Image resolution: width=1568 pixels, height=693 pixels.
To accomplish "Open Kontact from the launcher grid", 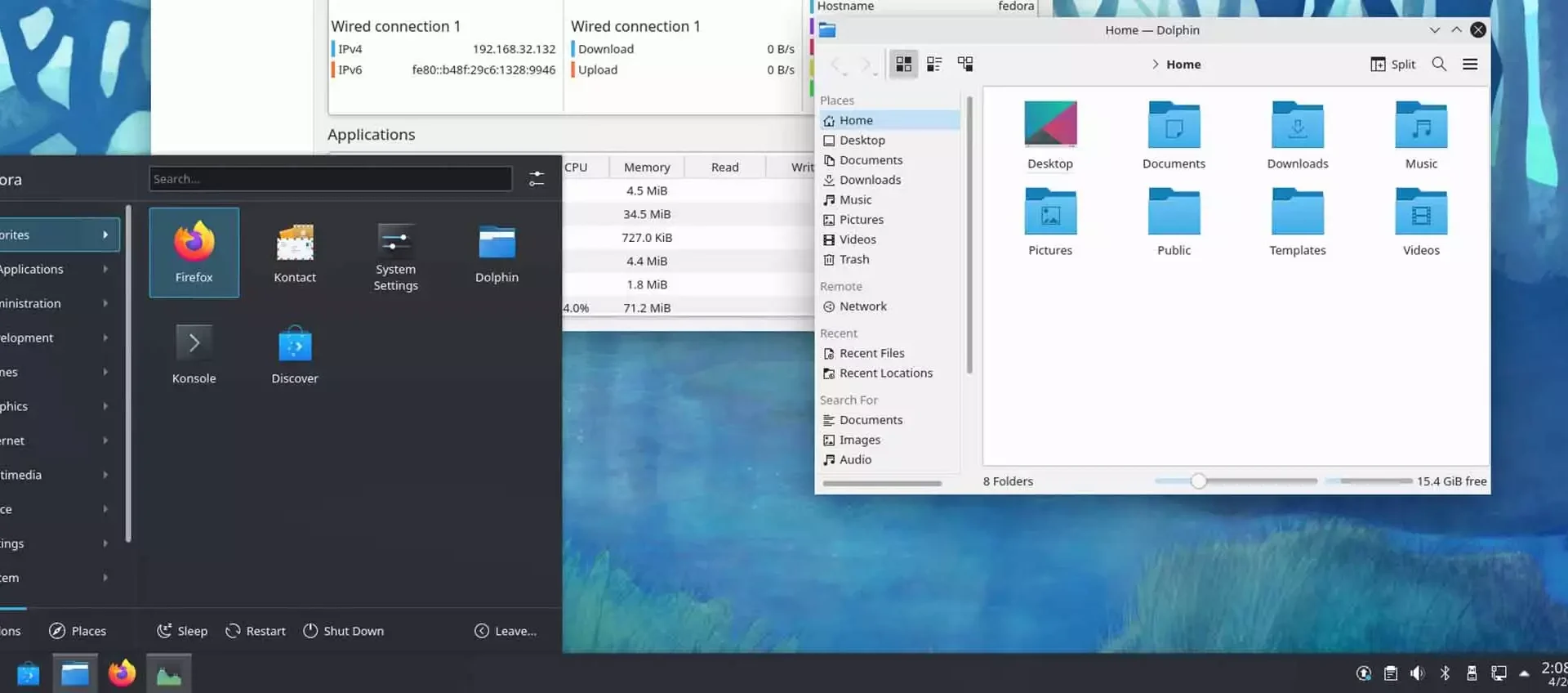I will 295,253.
